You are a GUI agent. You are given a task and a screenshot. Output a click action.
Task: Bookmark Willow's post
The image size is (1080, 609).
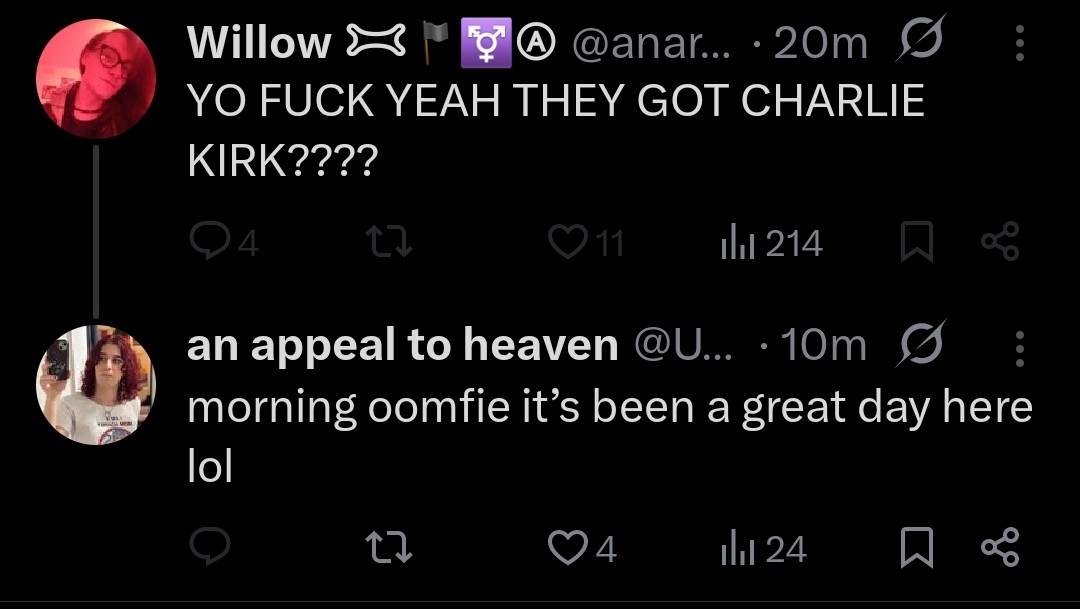pyautogui.click(x=917, y=243)
